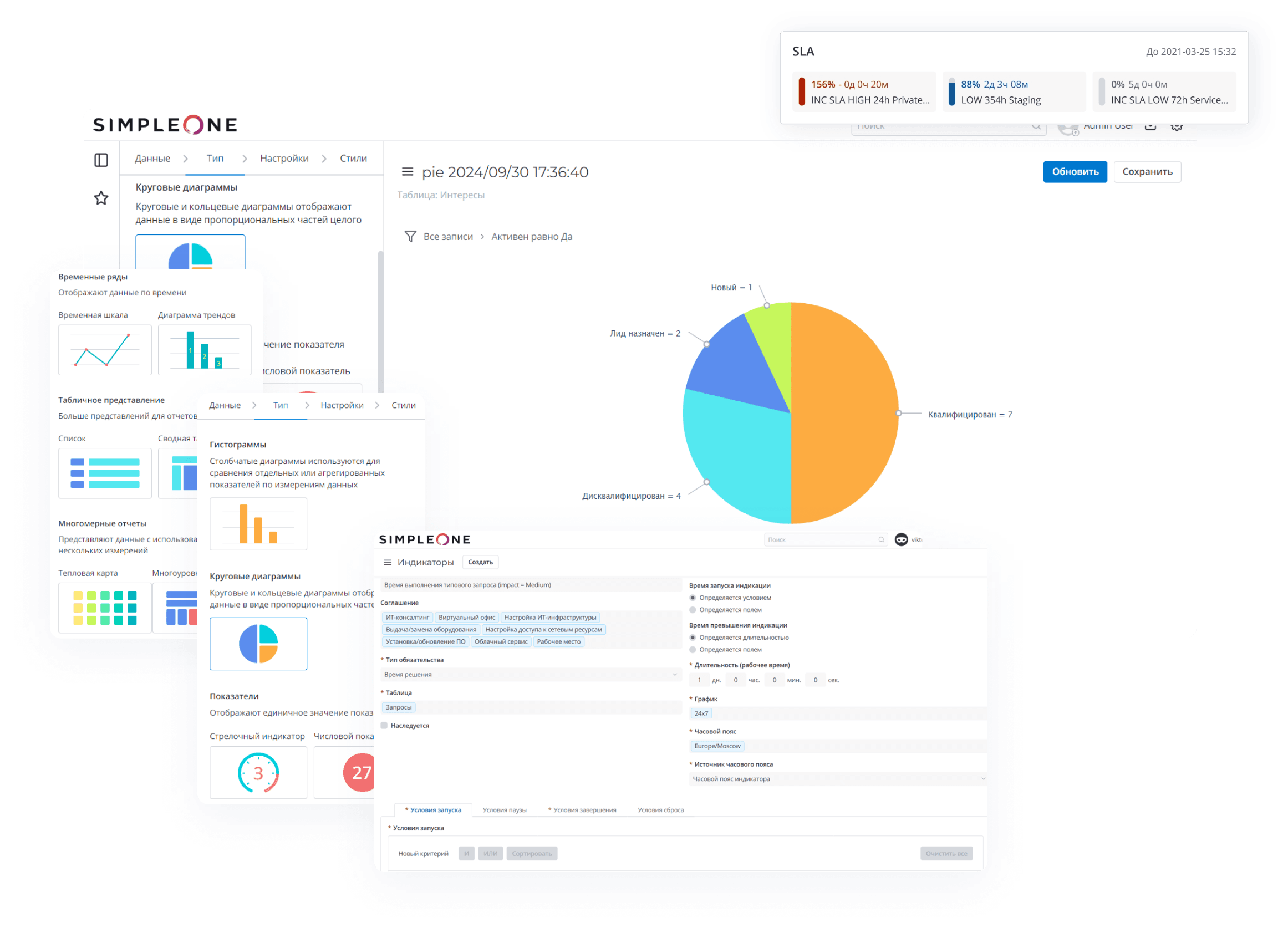Click the 0% INC SLA LOW 72h indicator
Screen dimensions: 1288x933
(x=1164, y=91)
